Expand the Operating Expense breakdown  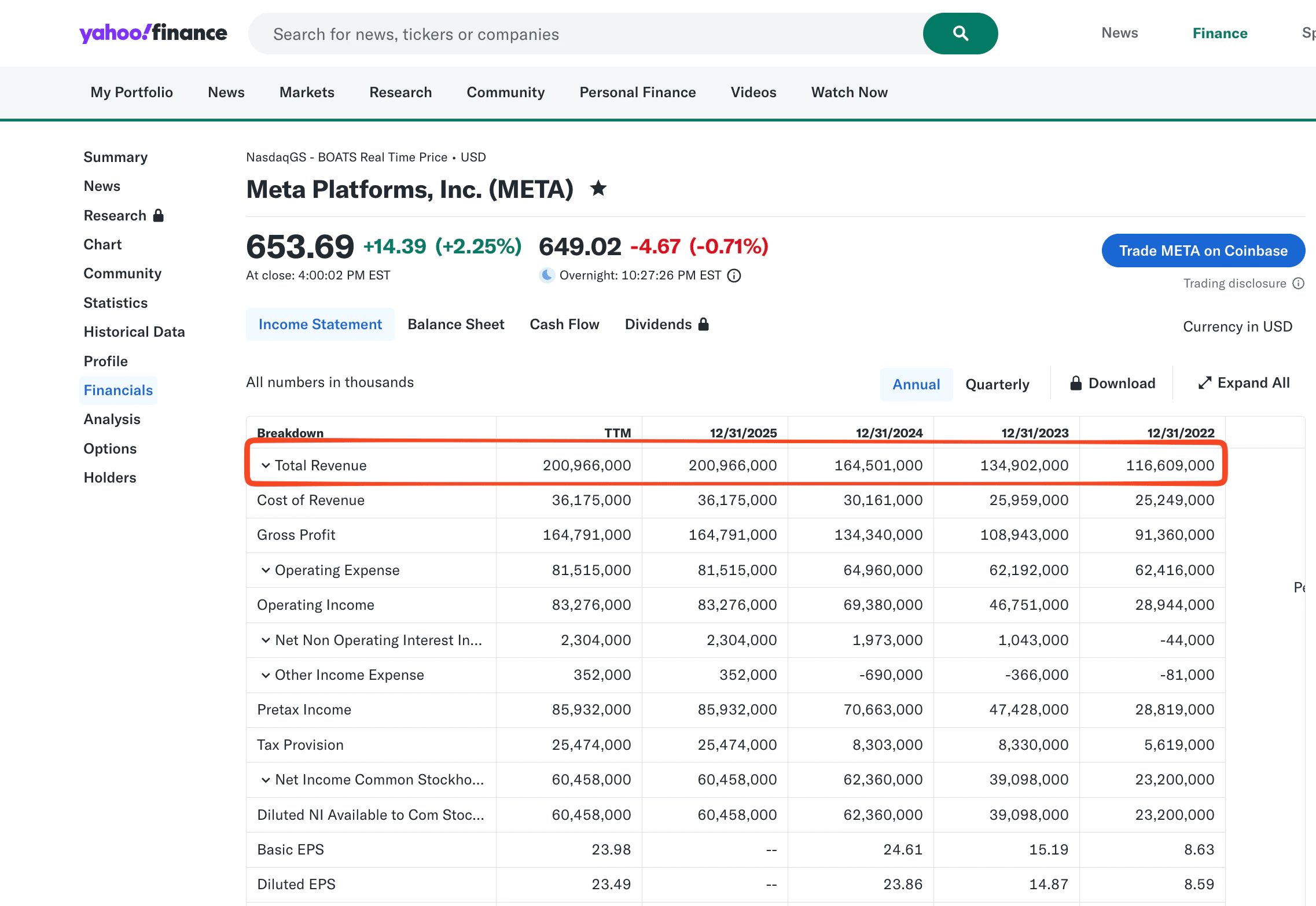[x=266, y=570]
